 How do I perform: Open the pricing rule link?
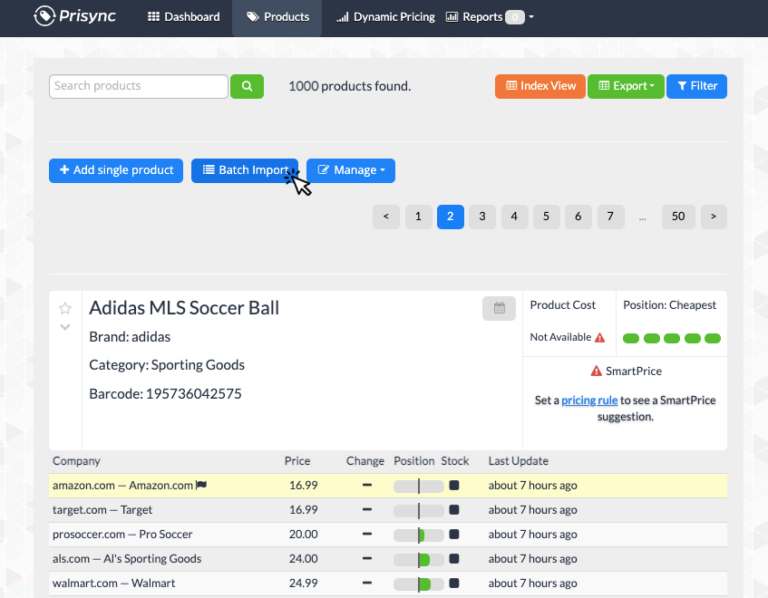pos(589,400)
